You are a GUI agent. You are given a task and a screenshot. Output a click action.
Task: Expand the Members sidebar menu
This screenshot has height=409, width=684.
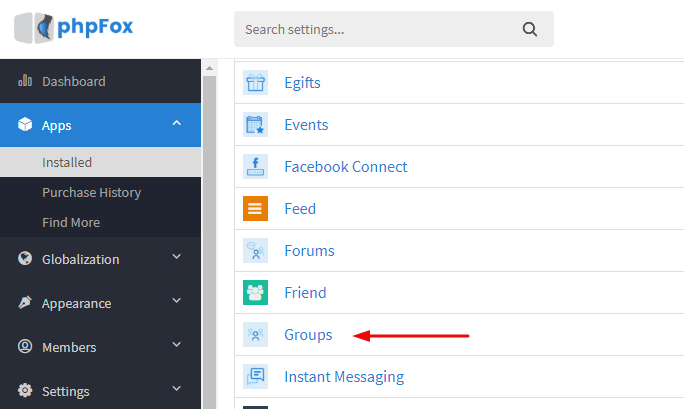pos(177,346)
